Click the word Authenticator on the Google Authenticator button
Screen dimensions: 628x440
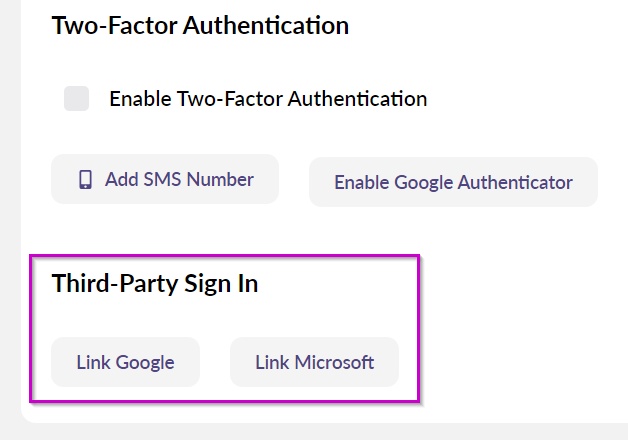(515, 183)
